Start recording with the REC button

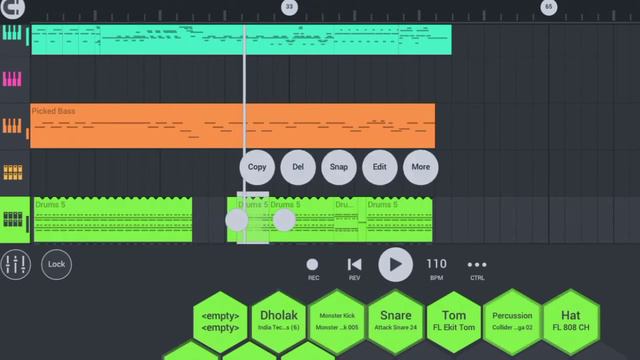tap(313, 268)
